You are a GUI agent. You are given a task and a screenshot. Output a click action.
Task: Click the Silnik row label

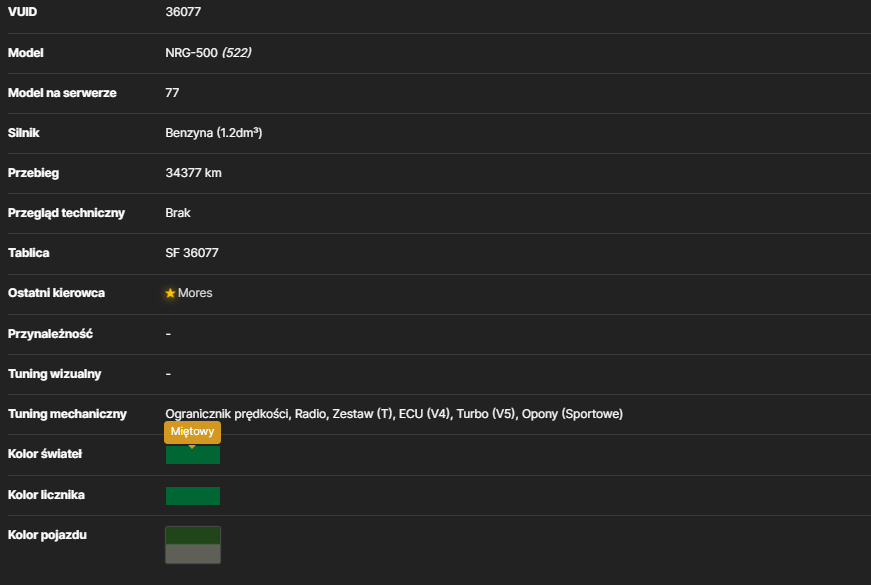click(x=23, y=133)
